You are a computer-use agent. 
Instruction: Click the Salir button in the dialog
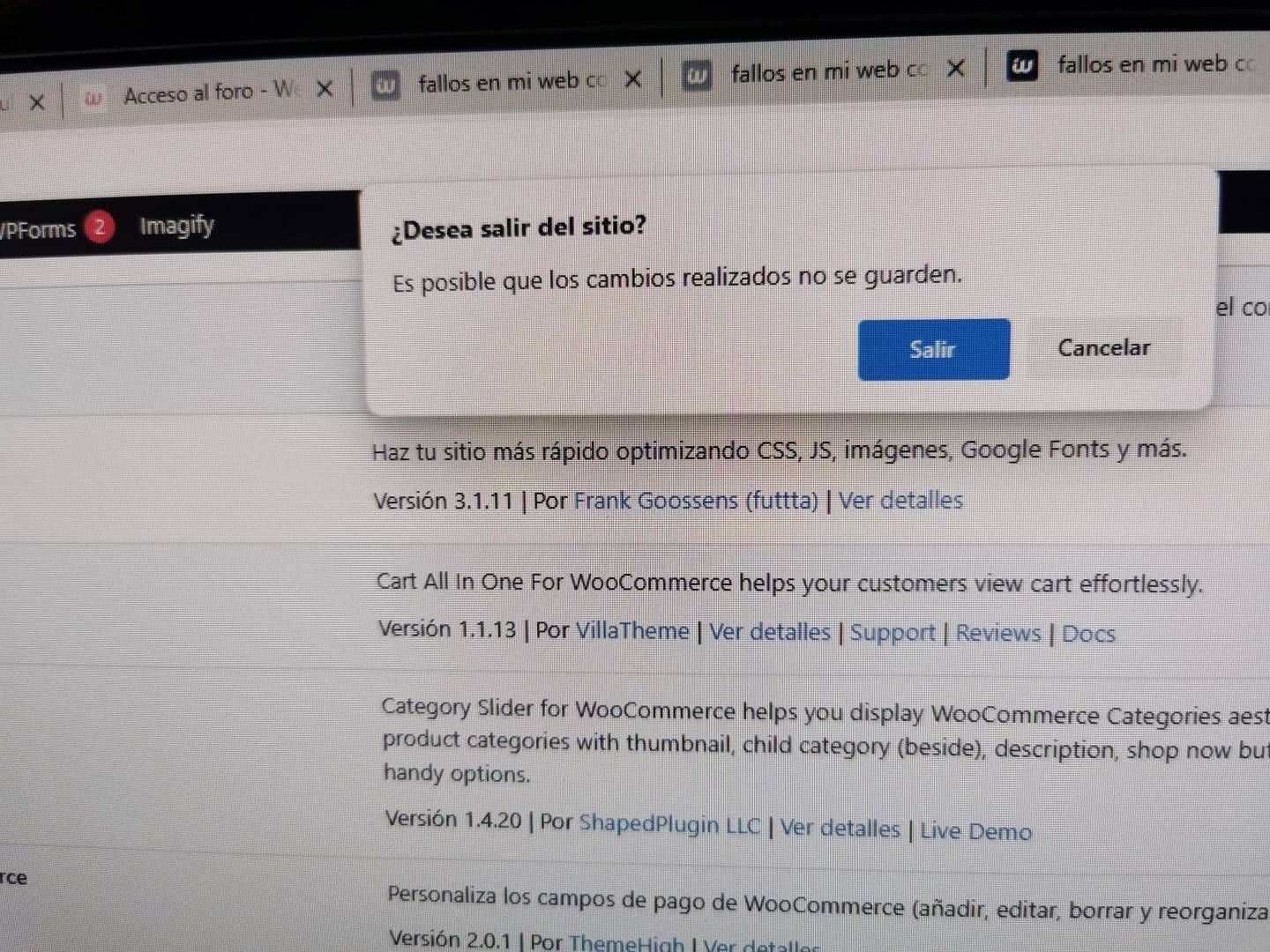(933, 349)
